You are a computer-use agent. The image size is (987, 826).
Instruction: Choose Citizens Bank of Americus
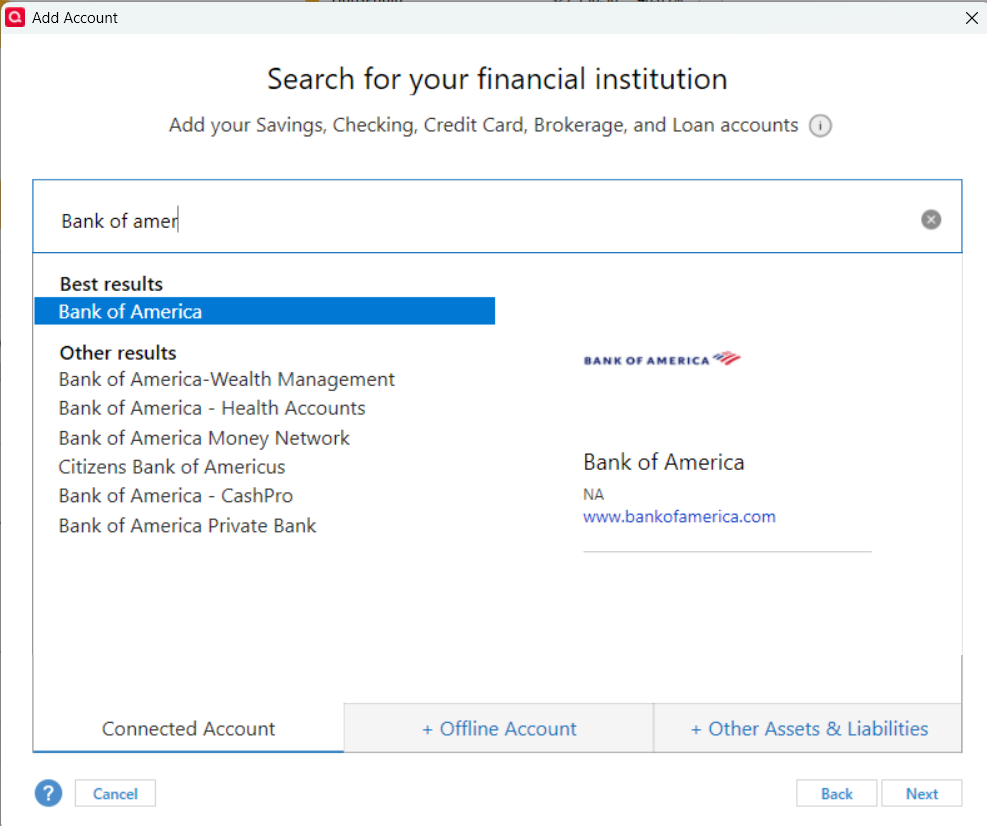172,467
